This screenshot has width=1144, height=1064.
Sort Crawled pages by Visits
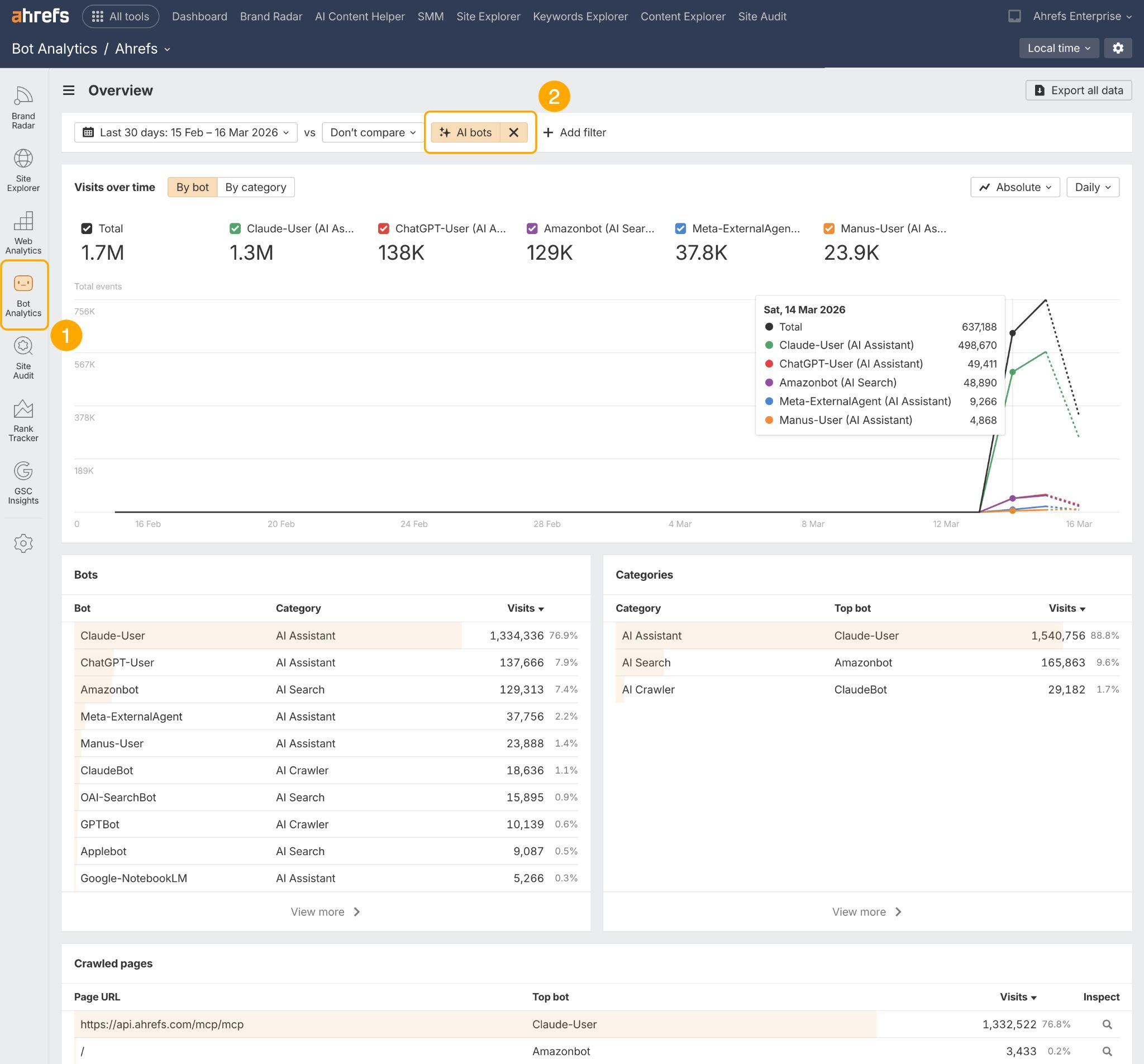1017,996
